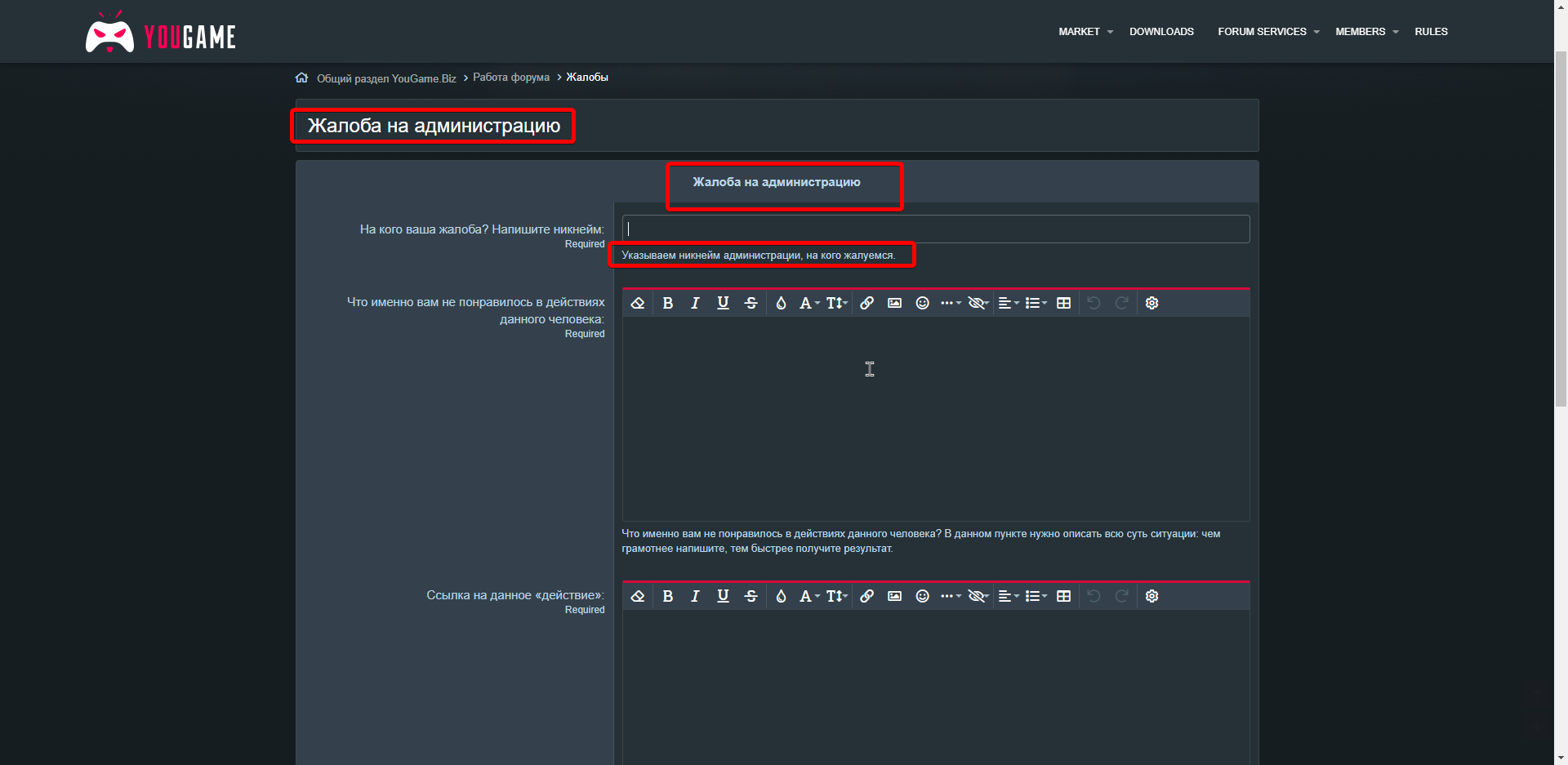Open RULES in the top navigation

[x=1431, y=32]
